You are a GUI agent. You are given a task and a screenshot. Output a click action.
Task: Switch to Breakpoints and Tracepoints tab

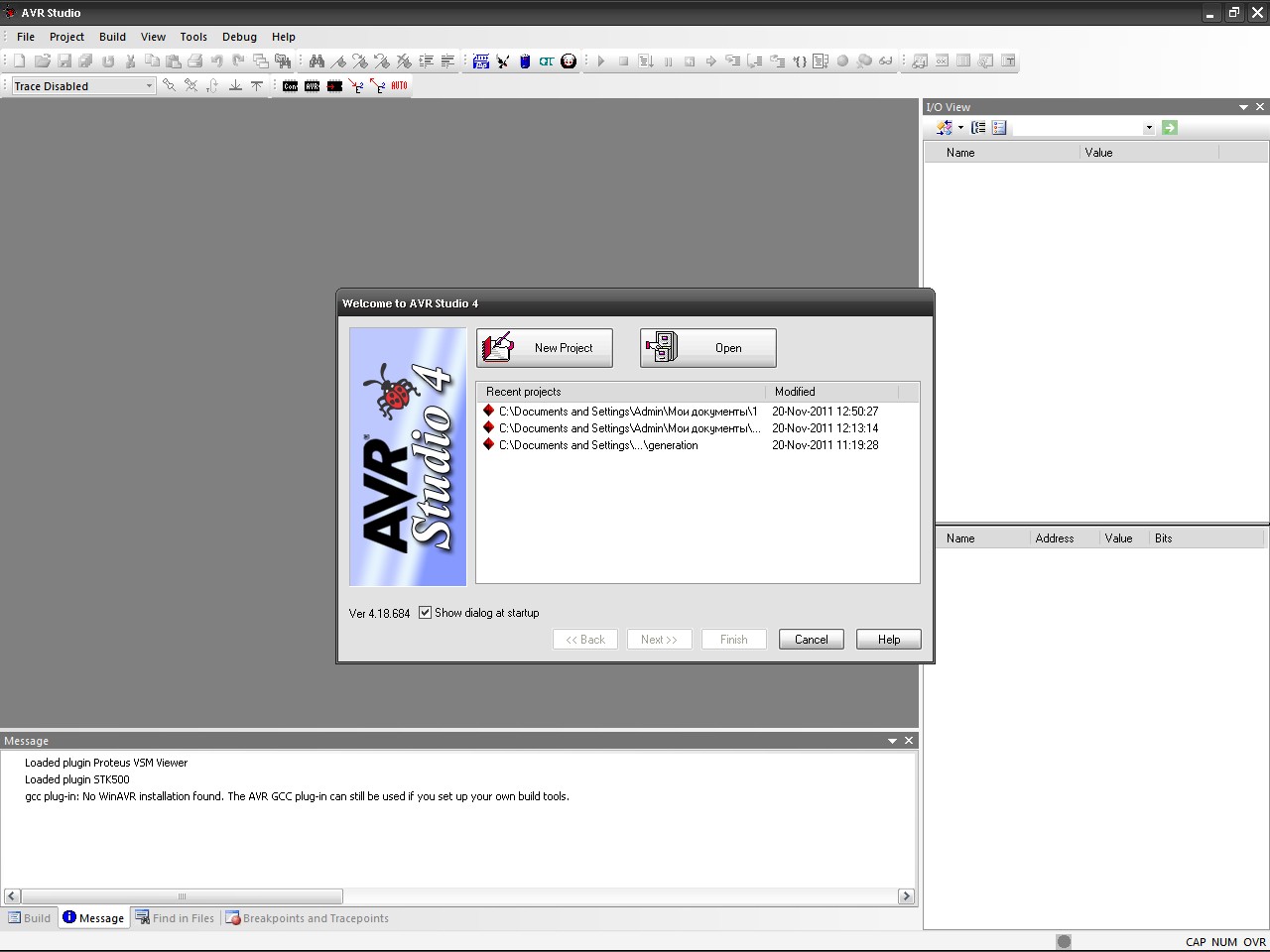(x=307, y=918)
